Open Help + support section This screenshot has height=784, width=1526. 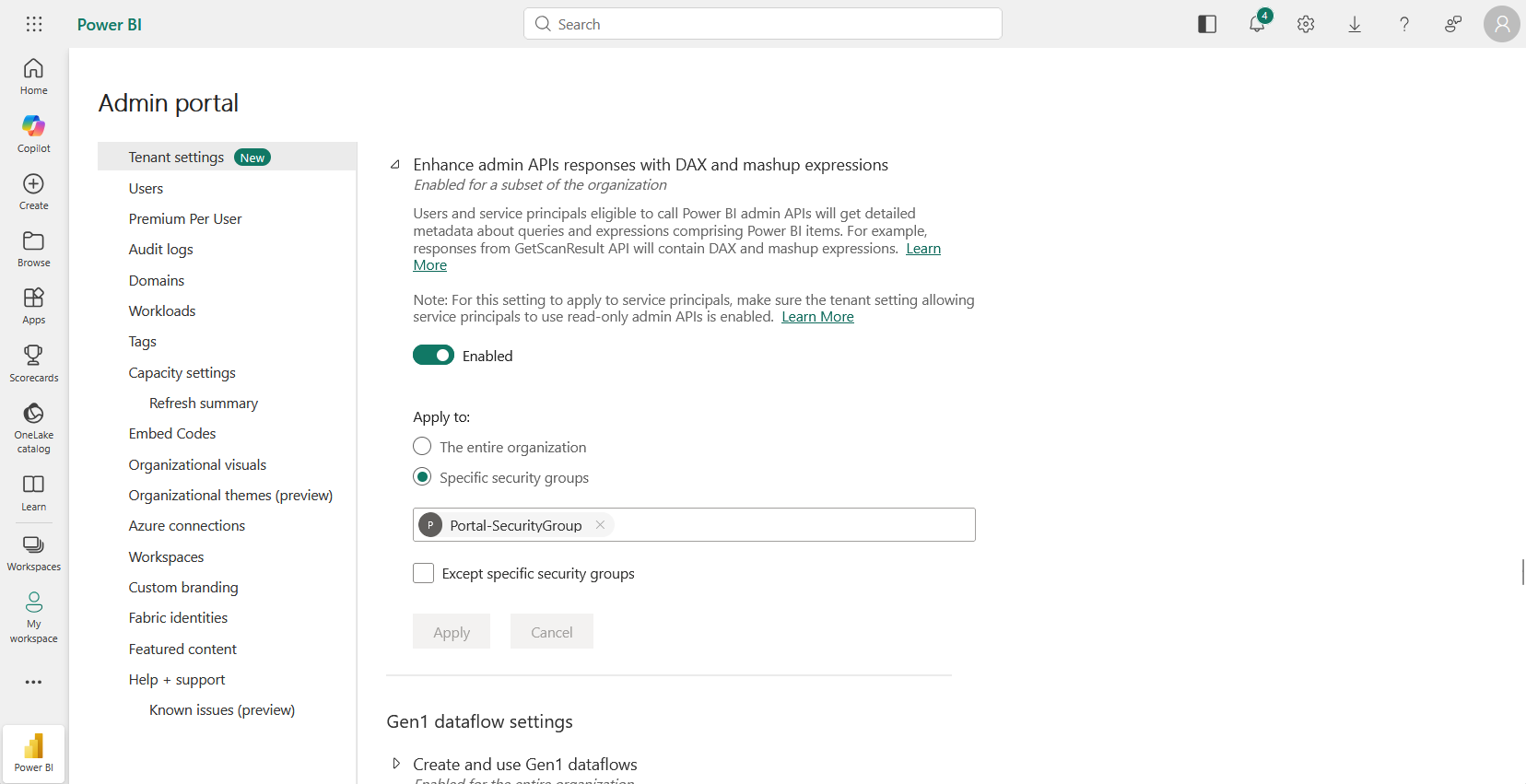coord(177,679)
